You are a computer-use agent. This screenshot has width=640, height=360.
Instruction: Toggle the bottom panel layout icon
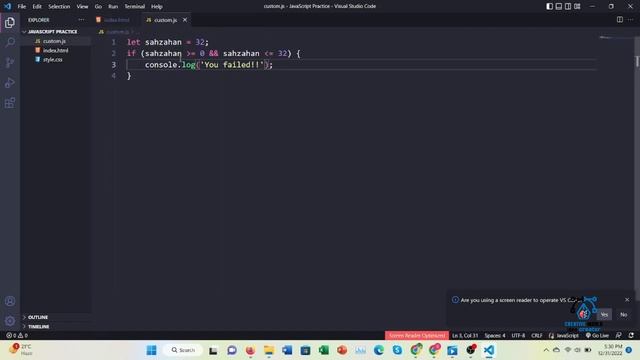(x=559, y=6)
